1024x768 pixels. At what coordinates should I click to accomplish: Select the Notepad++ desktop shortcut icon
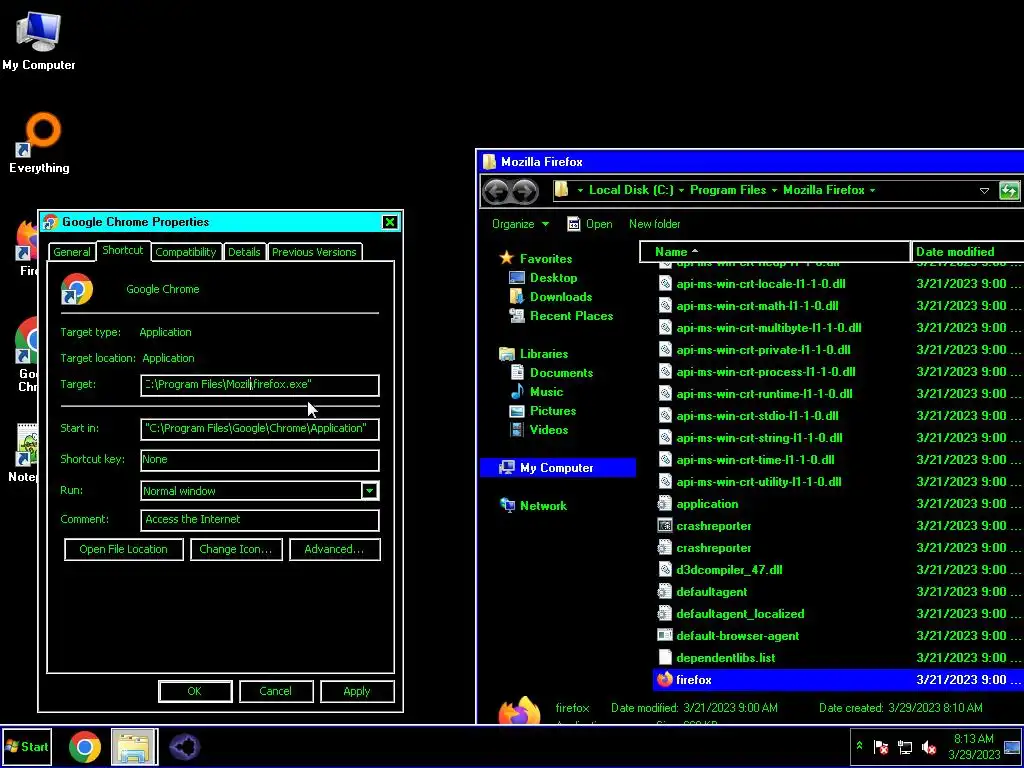26,445
